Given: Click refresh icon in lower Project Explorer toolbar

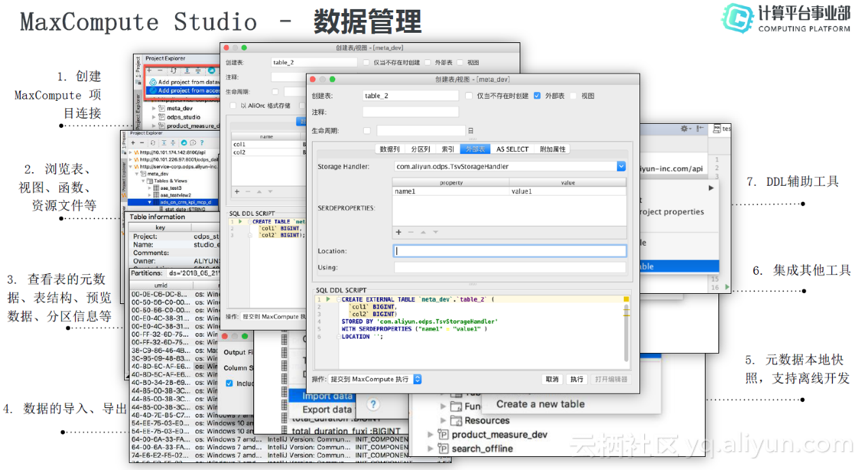Looking at the screenshot, I should (153, 142).
